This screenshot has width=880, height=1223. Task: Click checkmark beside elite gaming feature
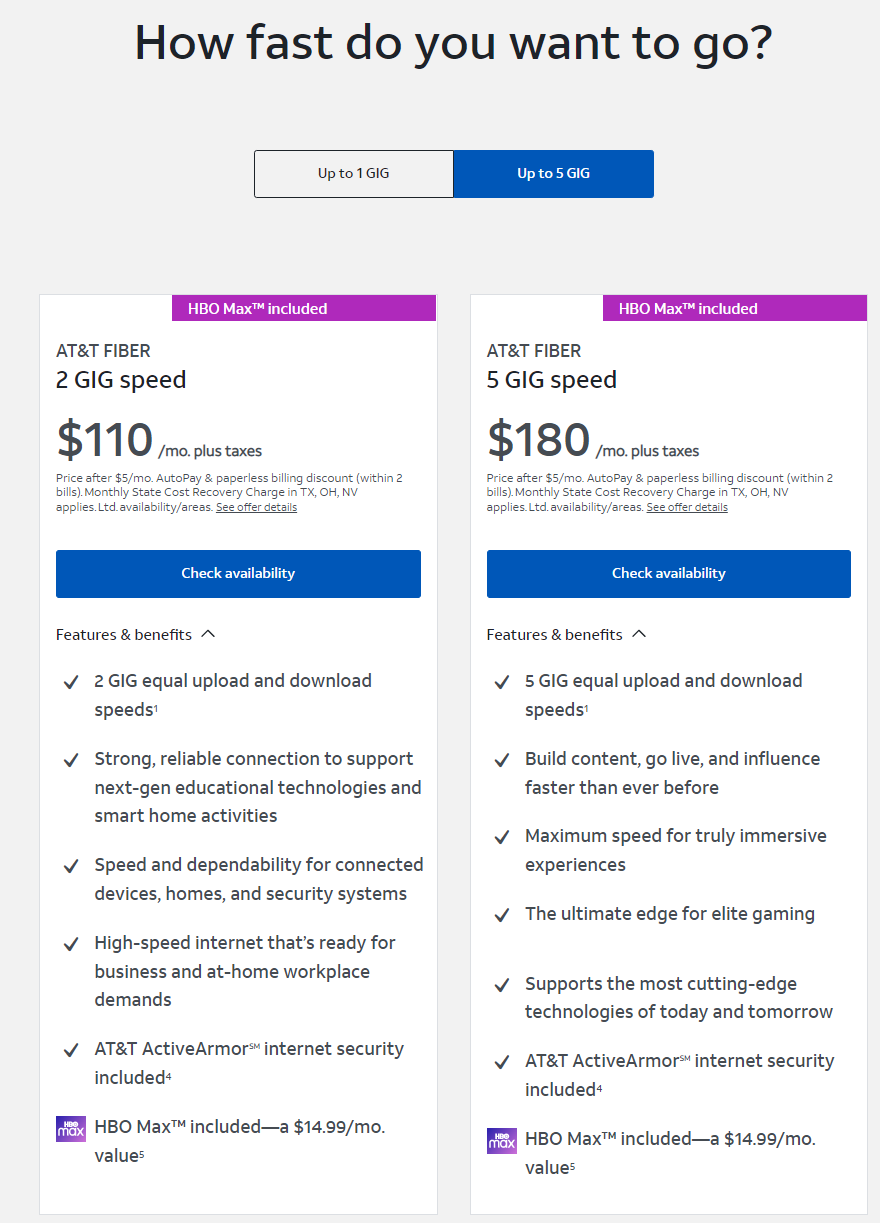502,915
